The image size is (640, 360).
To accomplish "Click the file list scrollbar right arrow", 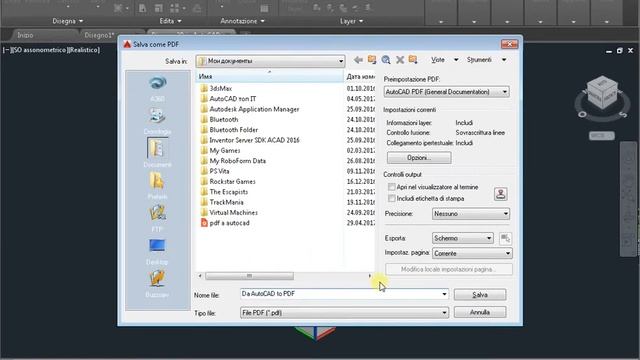I will [x=370, y=276].
